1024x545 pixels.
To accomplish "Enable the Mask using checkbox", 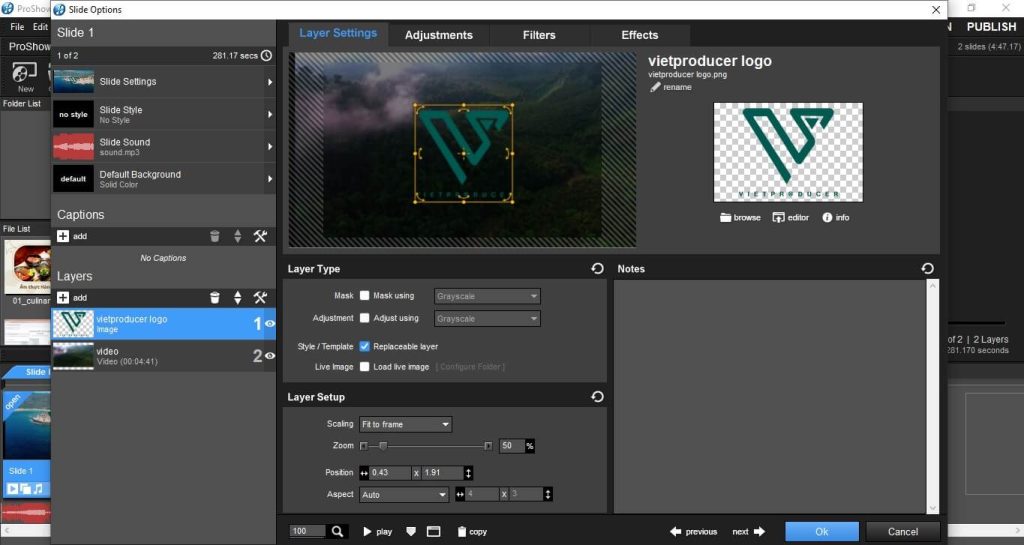I will pyautogui.click(x=365, y=296).
